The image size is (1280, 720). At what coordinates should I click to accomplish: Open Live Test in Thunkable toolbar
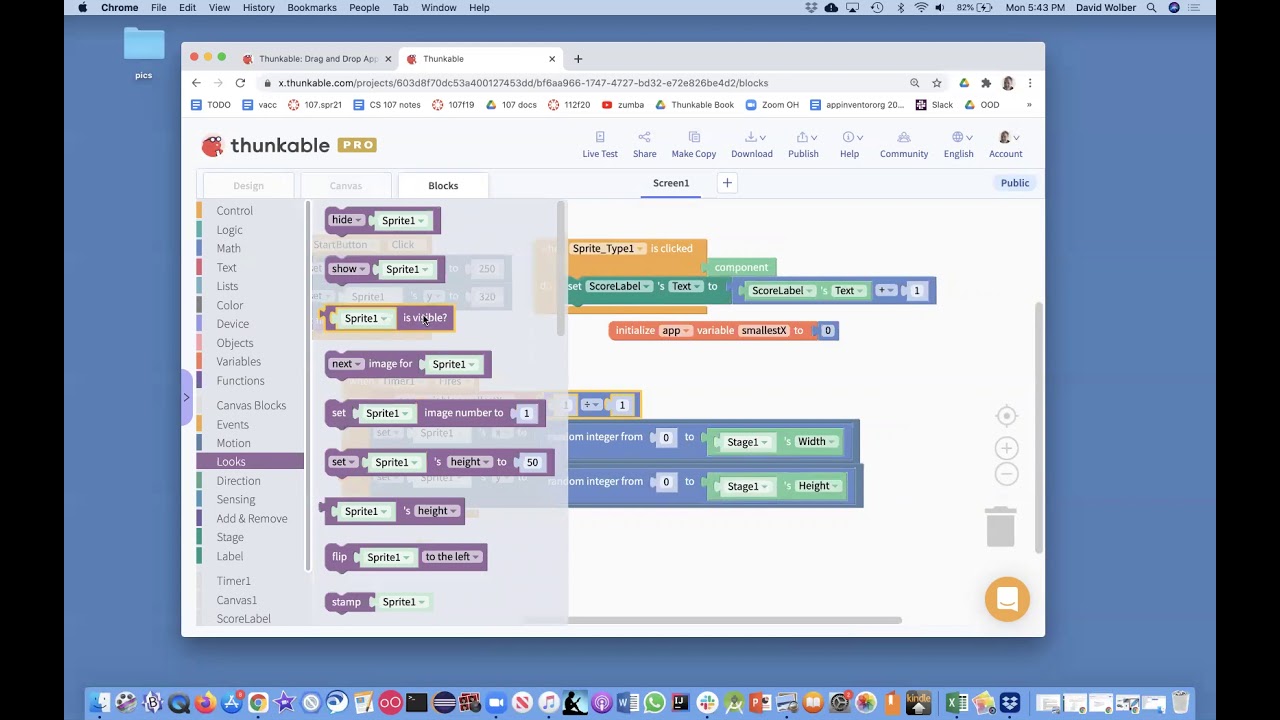pyautogui.click(x=600, y=145)
